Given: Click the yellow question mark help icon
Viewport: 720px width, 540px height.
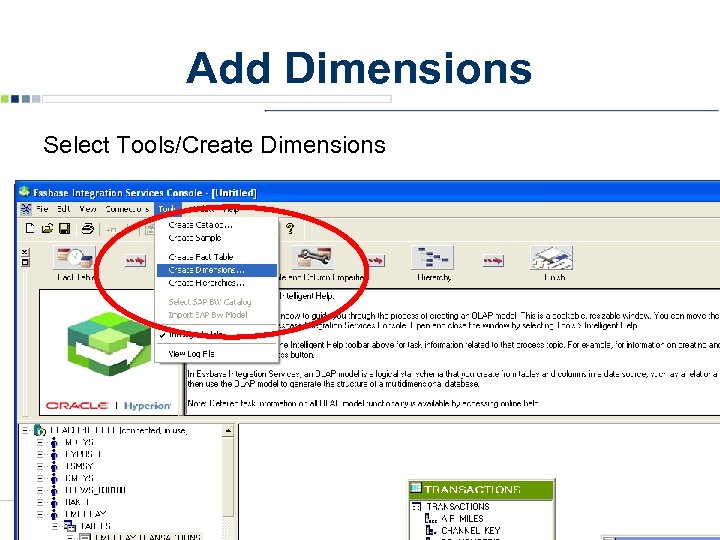Looking at the screenshot, I should coord(290,228).
